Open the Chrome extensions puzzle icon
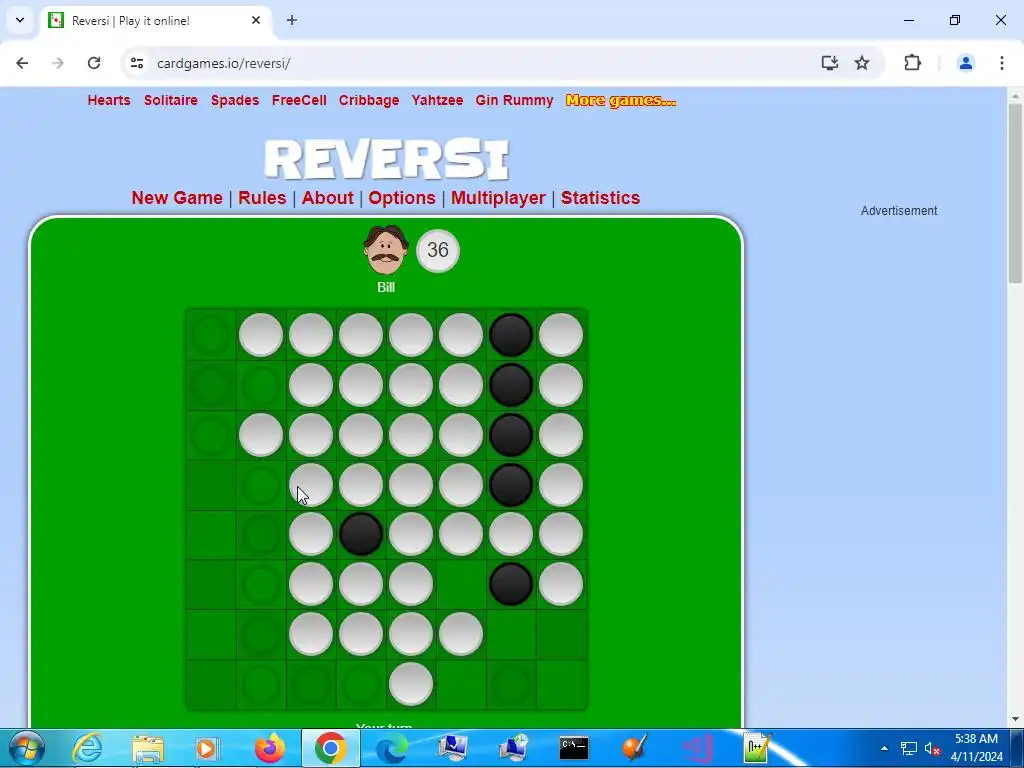 coord(912,63)
